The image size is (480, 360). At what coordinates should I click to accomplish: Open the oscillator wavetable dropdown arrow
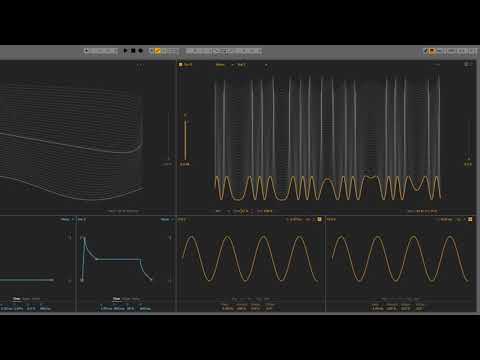pos(266,65)
